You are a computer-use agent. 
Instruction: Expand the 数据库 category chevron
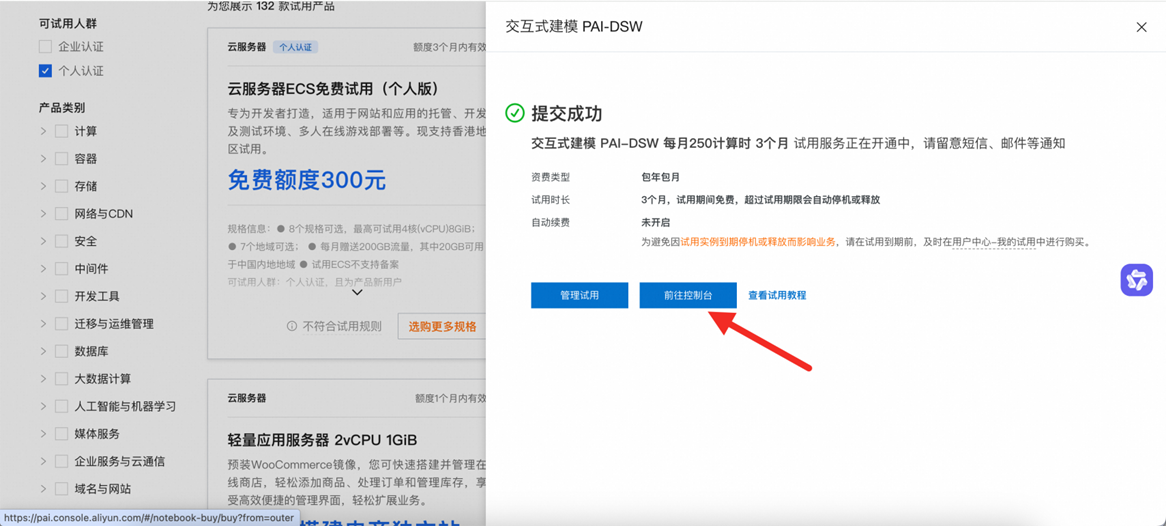[x=43, y=351]
